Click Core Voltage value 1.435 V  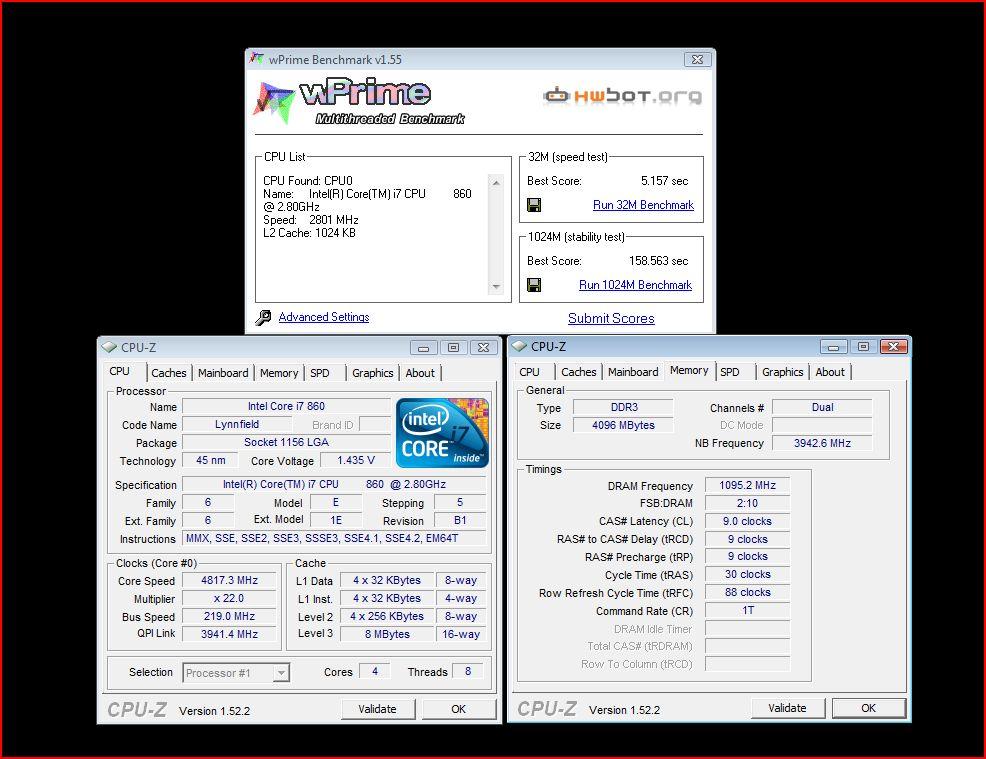355,460
